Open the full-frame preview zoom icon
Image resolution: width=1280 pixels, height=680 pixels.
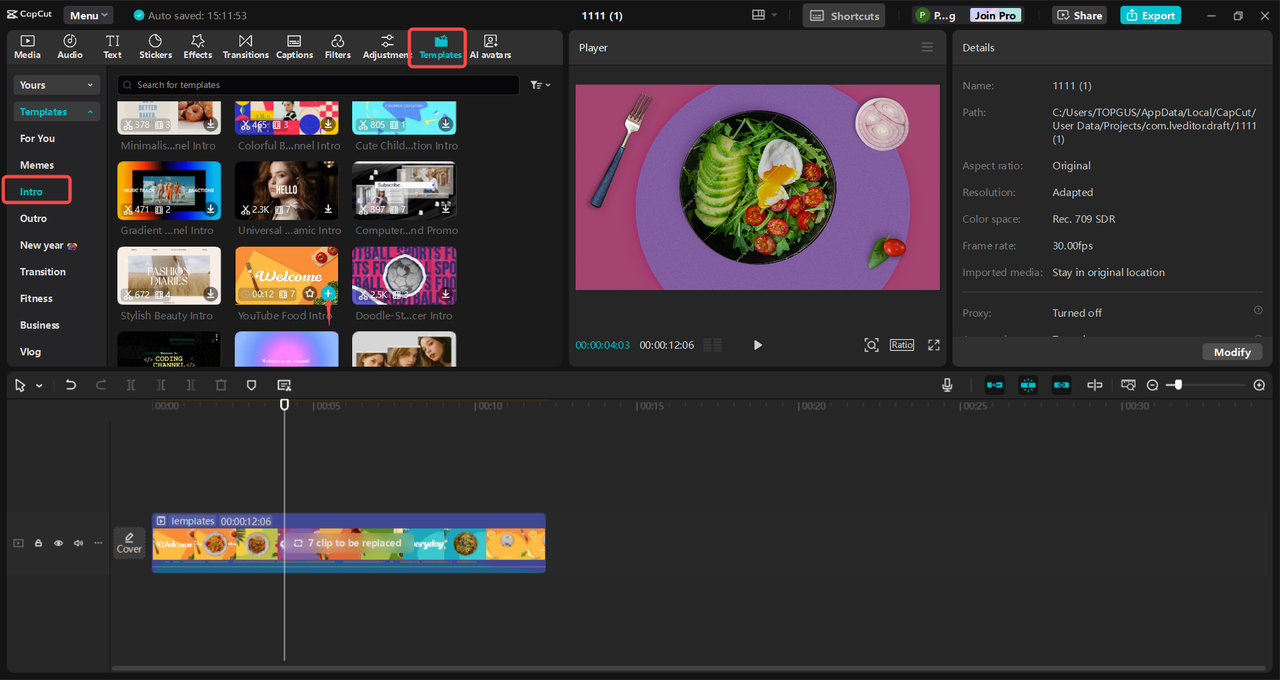click(871, 345)
